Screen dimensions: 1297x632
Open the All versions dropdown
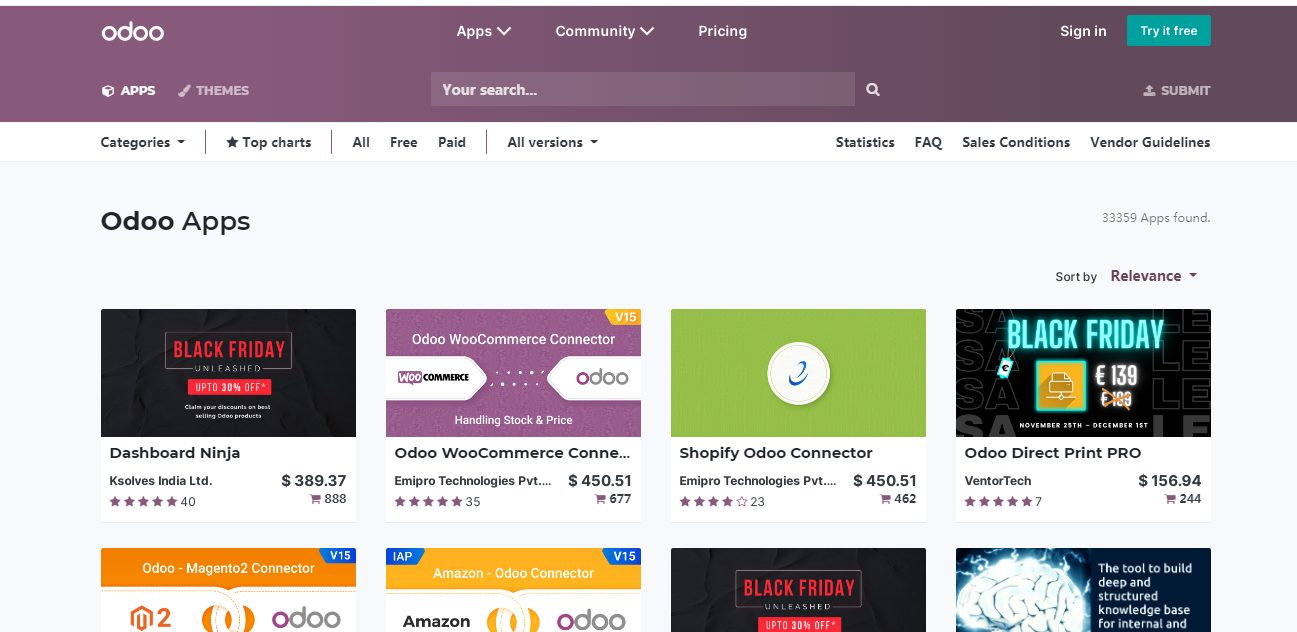552,142
